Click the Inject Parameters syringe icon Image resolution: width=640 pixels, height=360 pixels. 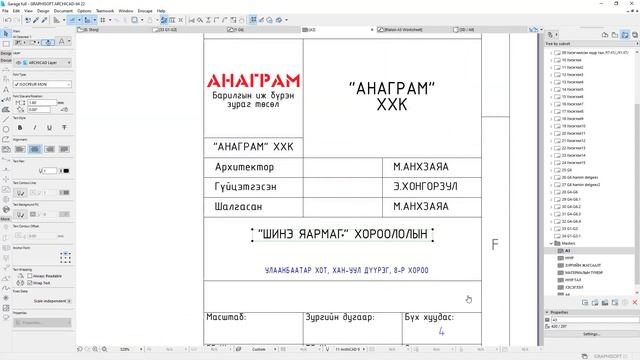tap(44, 20)
